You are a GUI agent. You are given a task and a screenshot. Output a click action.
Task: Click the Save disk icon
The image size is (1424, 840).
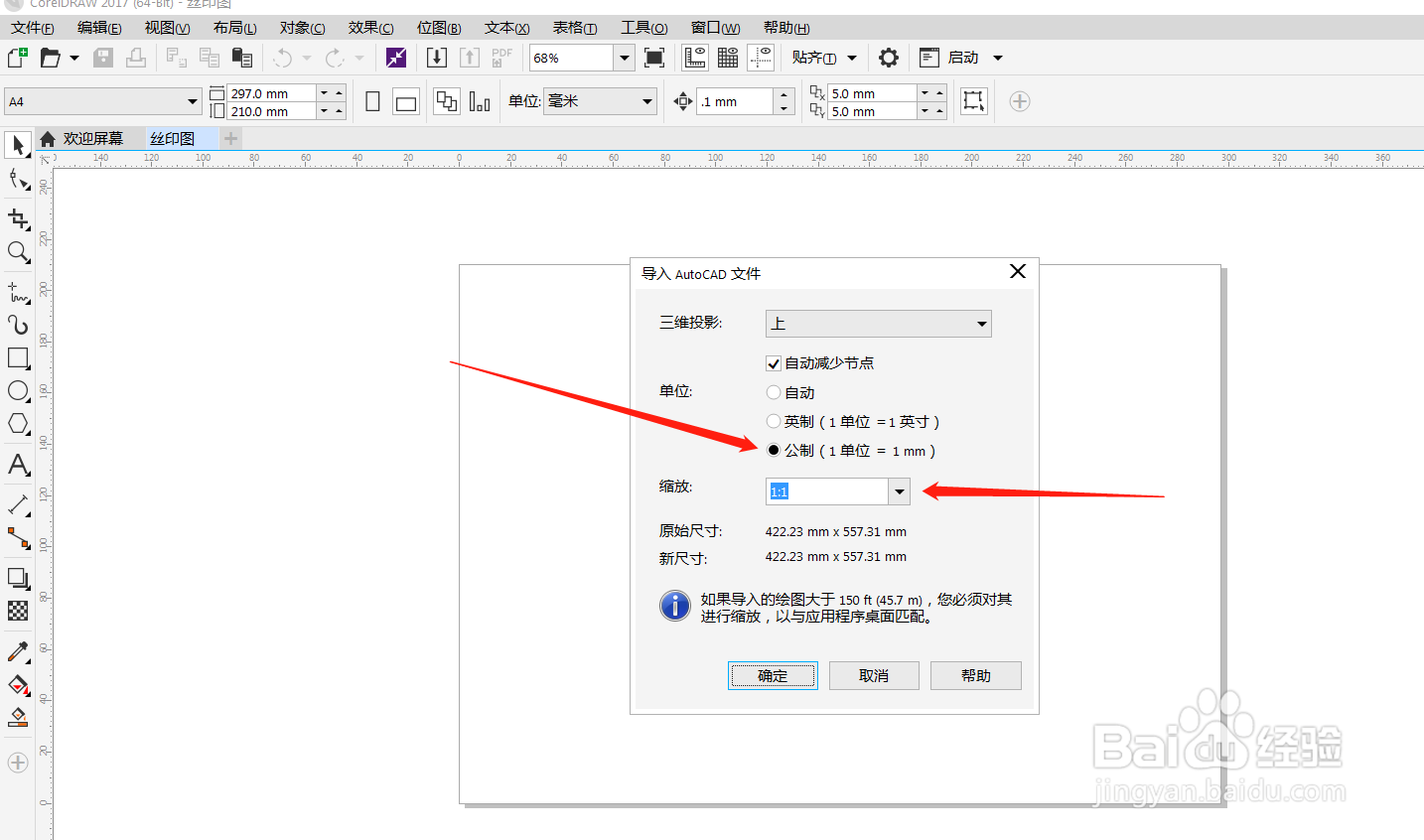pos(103,58)
